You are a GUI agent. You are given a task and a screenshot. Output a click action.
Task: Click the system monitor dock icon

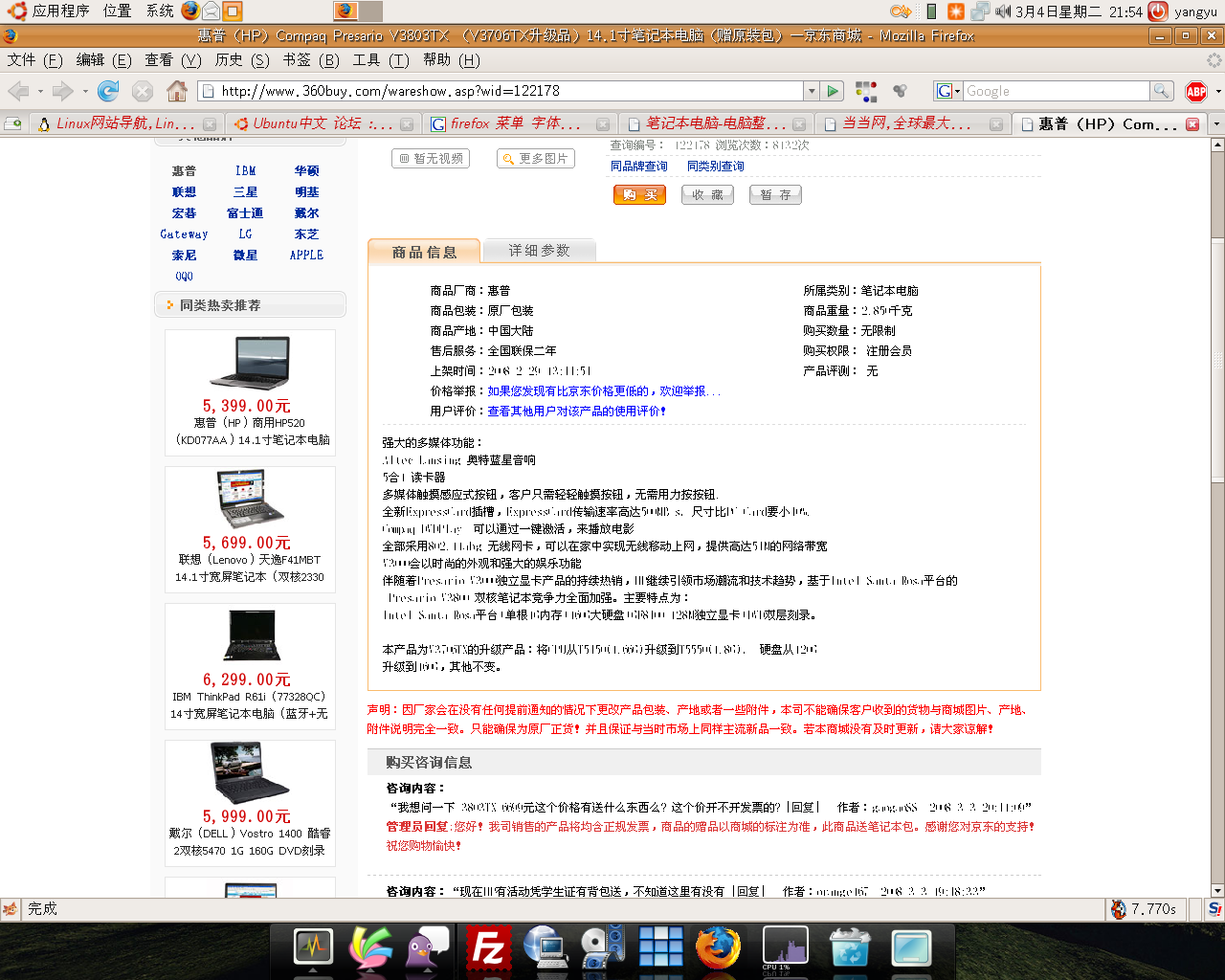pyautogui.click(x=313, y=948)
